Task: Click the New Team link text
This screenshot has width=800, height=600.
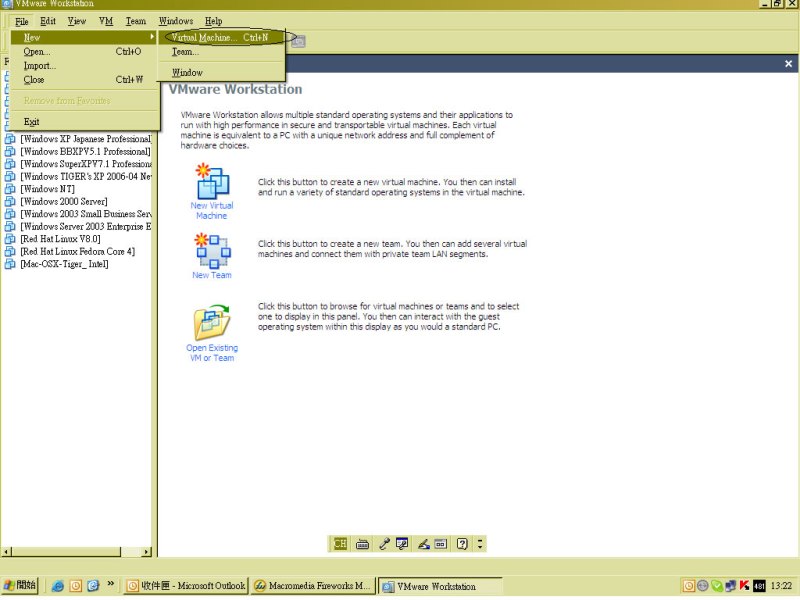Action: (x=212, y=275)
